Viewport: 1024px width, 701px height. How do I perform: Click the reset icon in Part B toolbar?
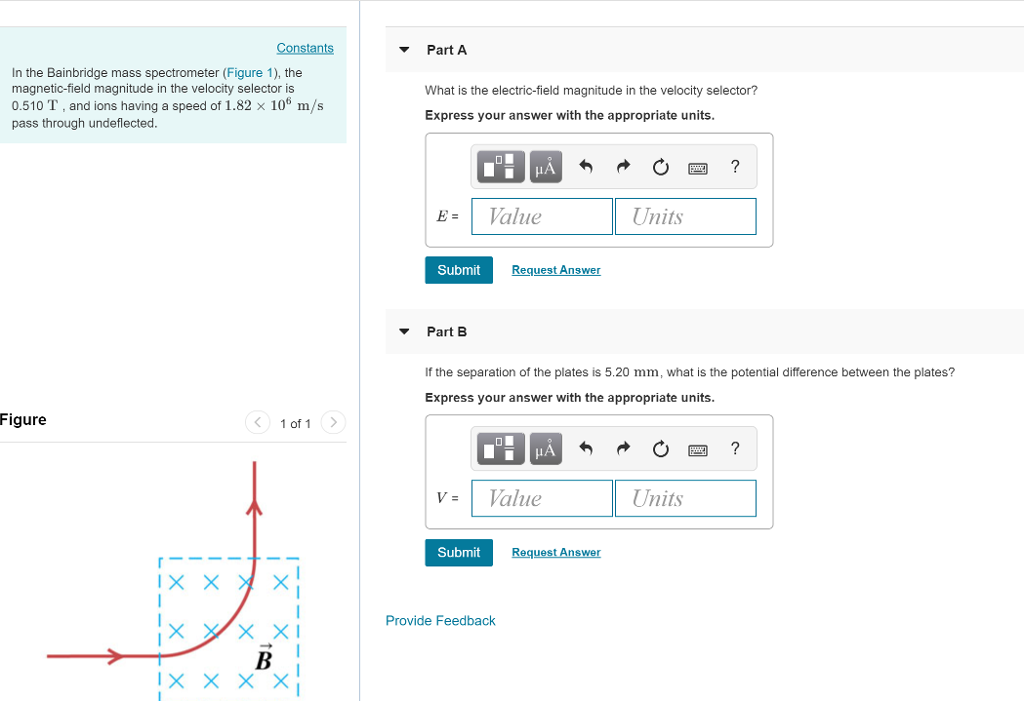pos(660,448)
